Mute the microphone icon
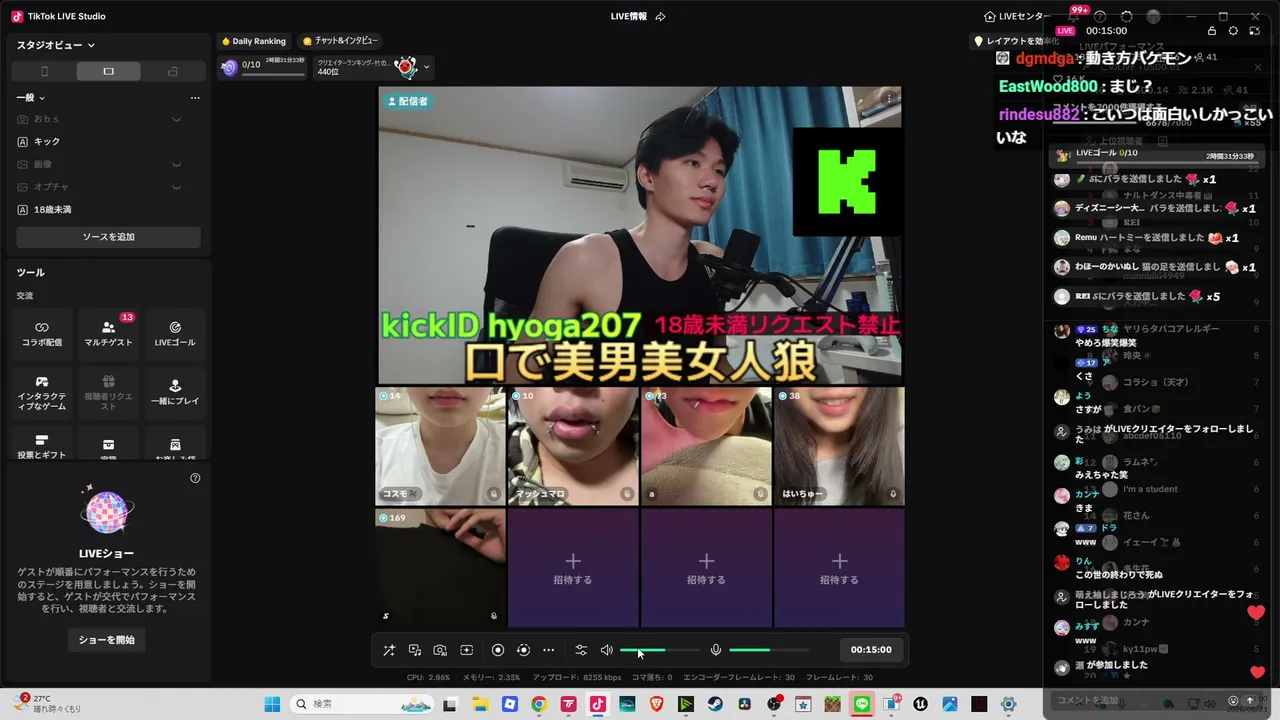This screenshot has width=1280, height=720. [x=716, y=650]
